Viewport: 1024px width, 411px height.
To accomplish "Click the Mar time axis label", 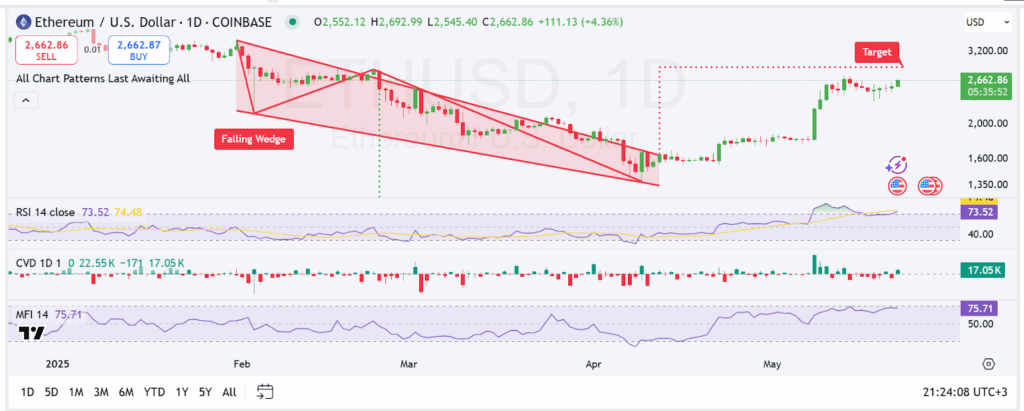I will click(x=408, y=363).
